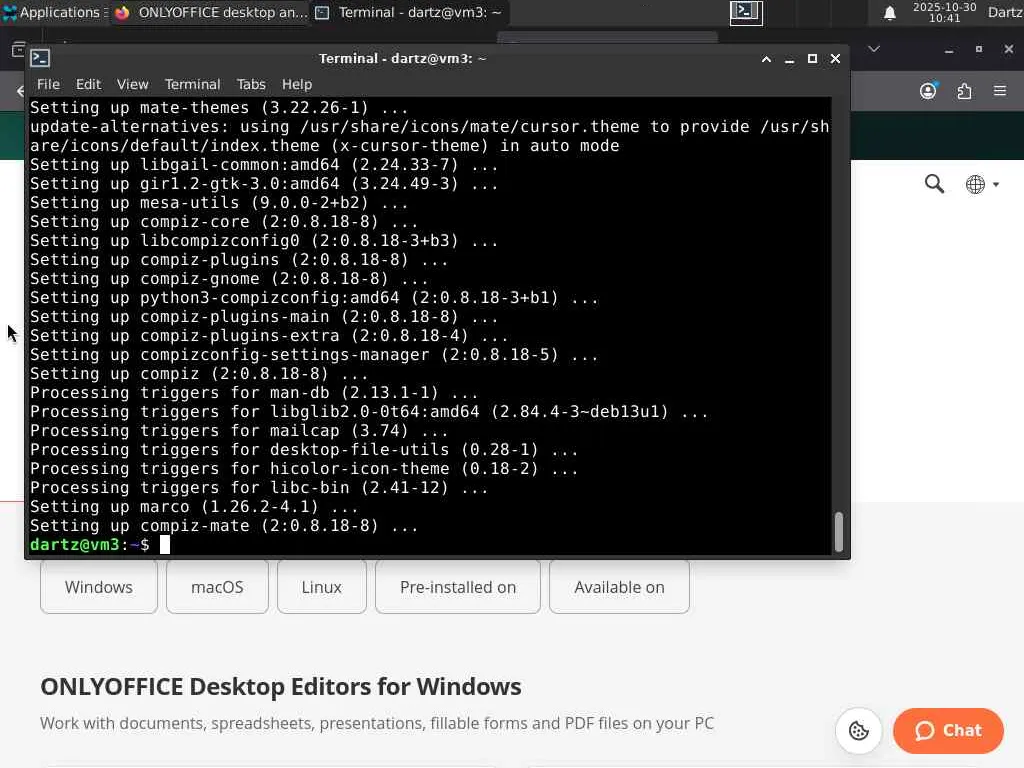Open the Terminal Tabs menu
The image size is (1024, 768).
pos(251,84)
